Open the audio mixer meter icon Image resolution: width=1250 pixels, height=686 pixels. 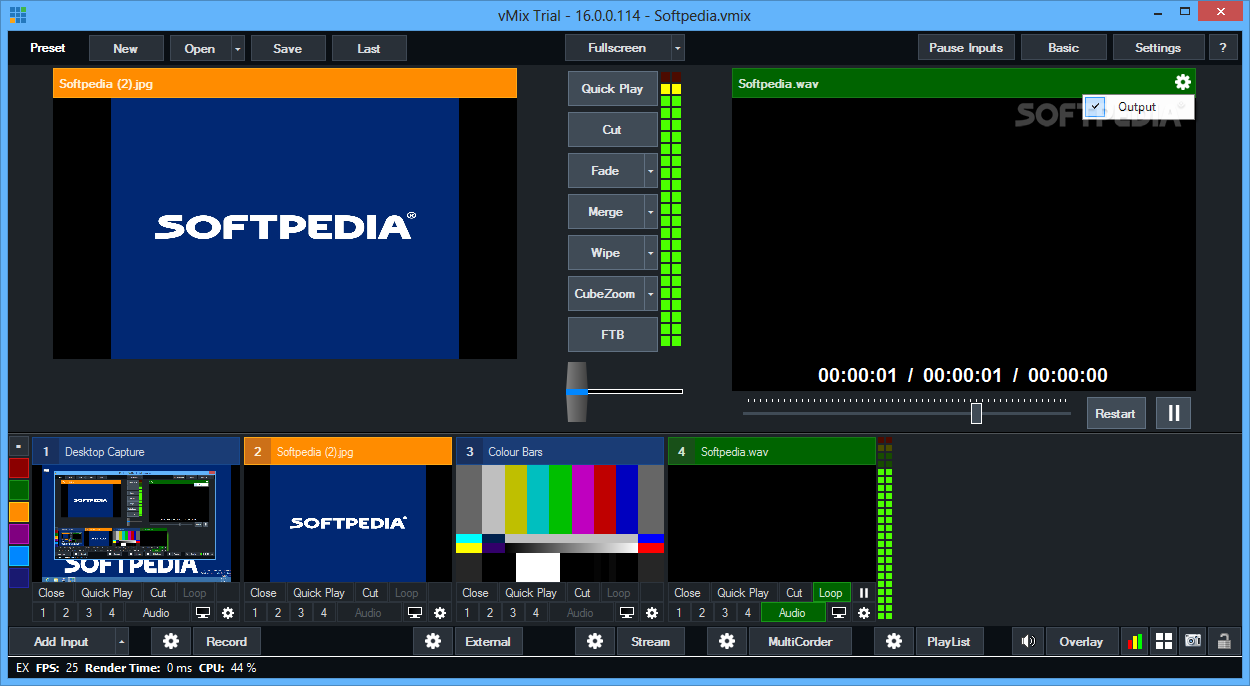(1135, 641)
